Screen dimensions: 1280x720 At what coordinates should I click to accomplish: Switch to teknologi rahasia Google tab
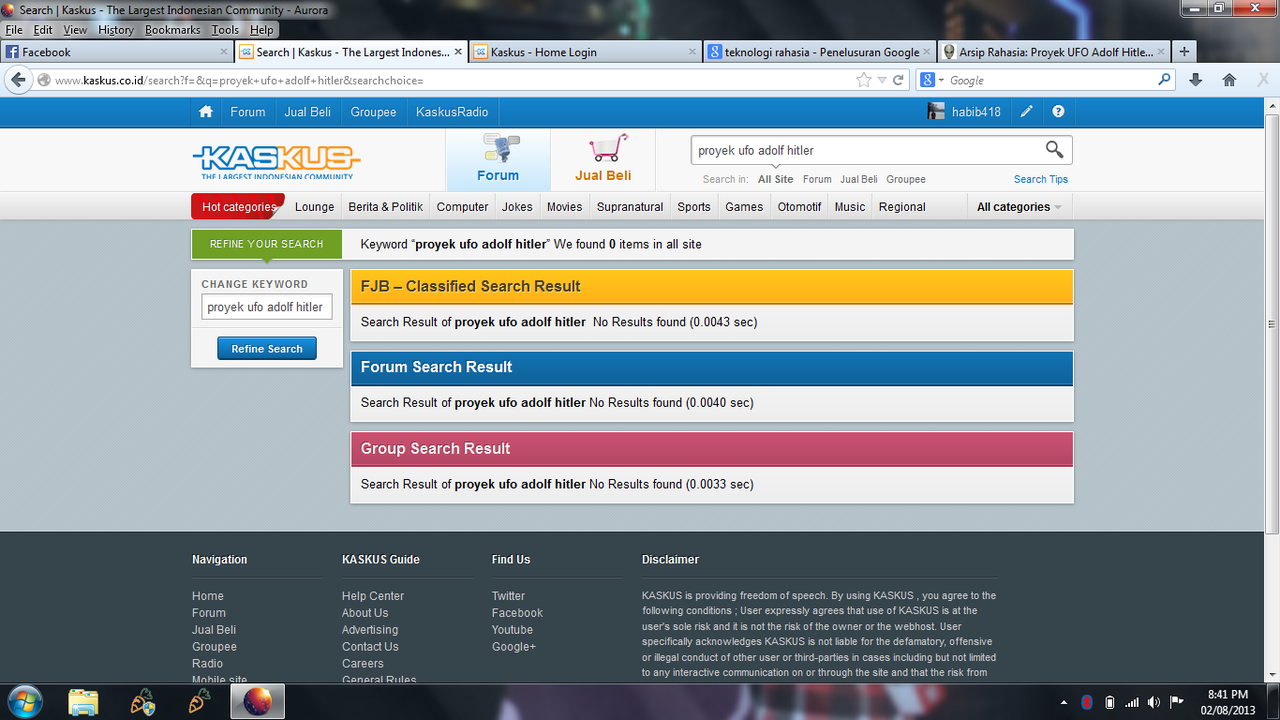pyautogui.click(x=818, y=52)
